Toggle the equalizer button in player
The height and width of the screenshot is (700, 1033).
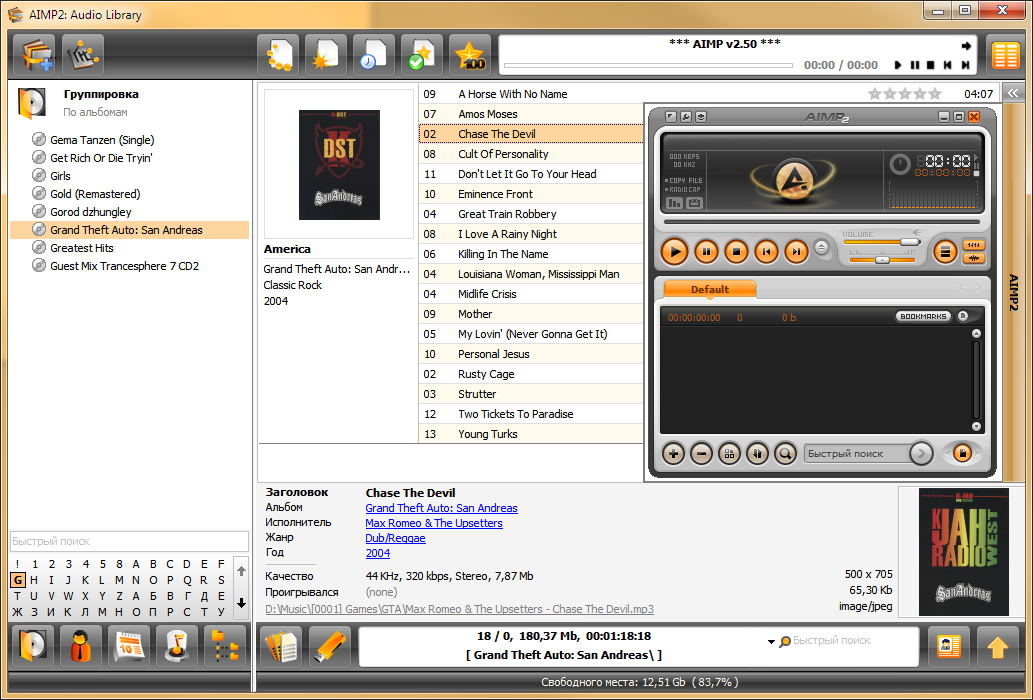coord(974,245)
